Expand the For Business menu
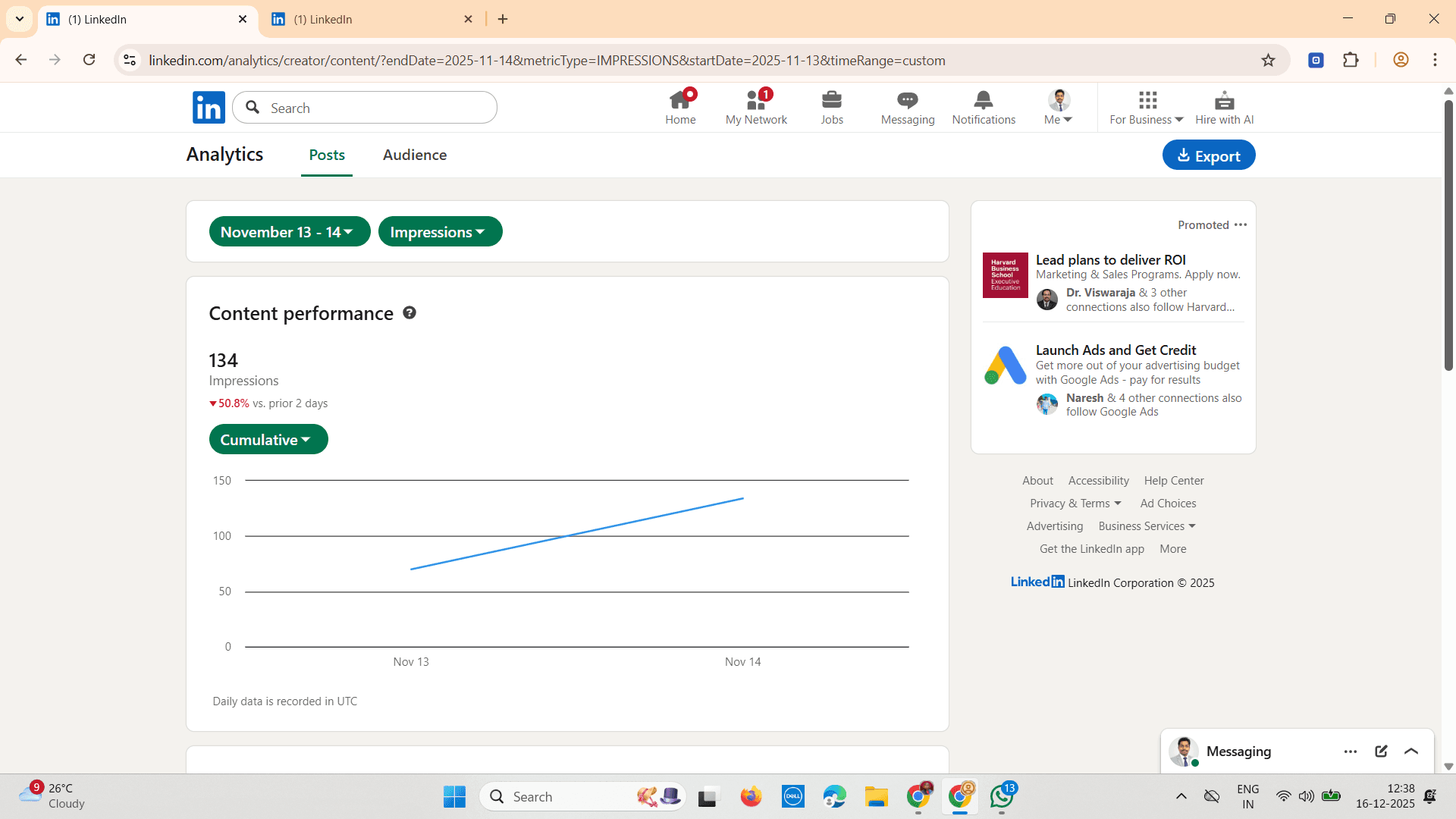Screen dimensions: 1456x819 [1147, 107]
